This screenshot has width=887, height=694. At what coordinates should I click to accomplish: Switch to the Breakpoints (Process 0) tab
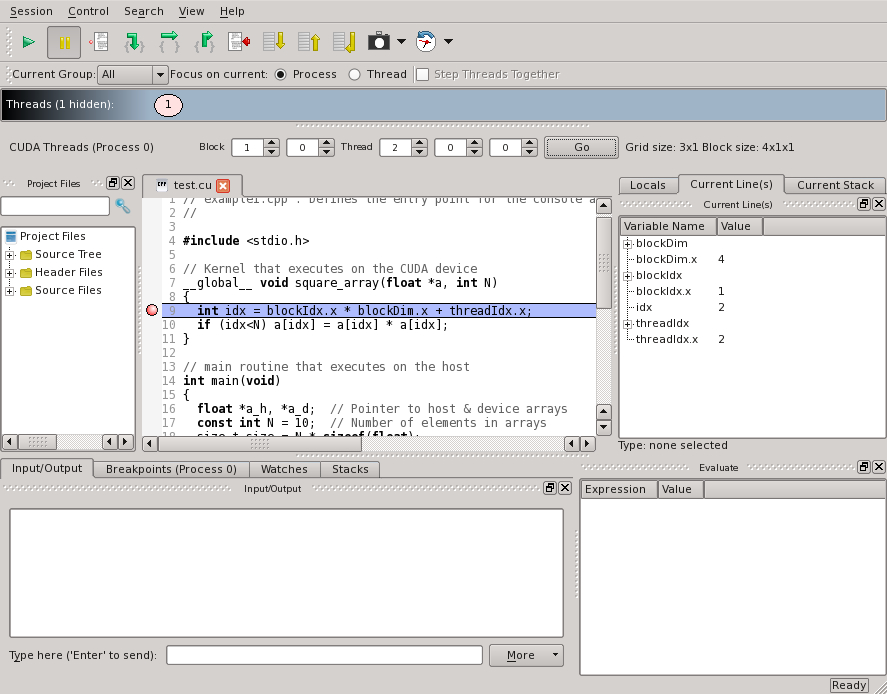pyautogui.click(x=171, y=469)
